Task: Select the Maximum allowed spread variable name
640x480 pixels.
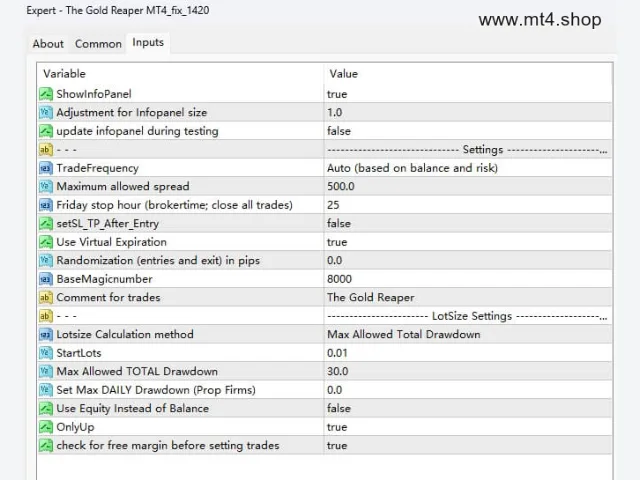Action: [x=123, y=187]
